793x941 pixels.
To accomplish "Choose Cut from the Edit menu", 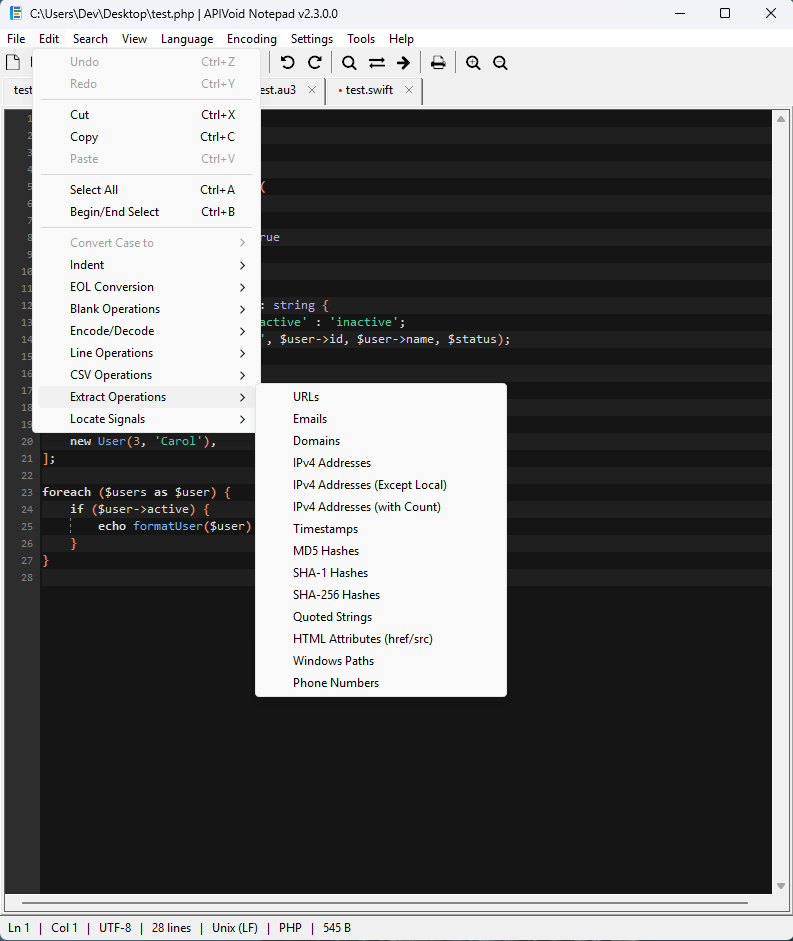I will 146,115.
